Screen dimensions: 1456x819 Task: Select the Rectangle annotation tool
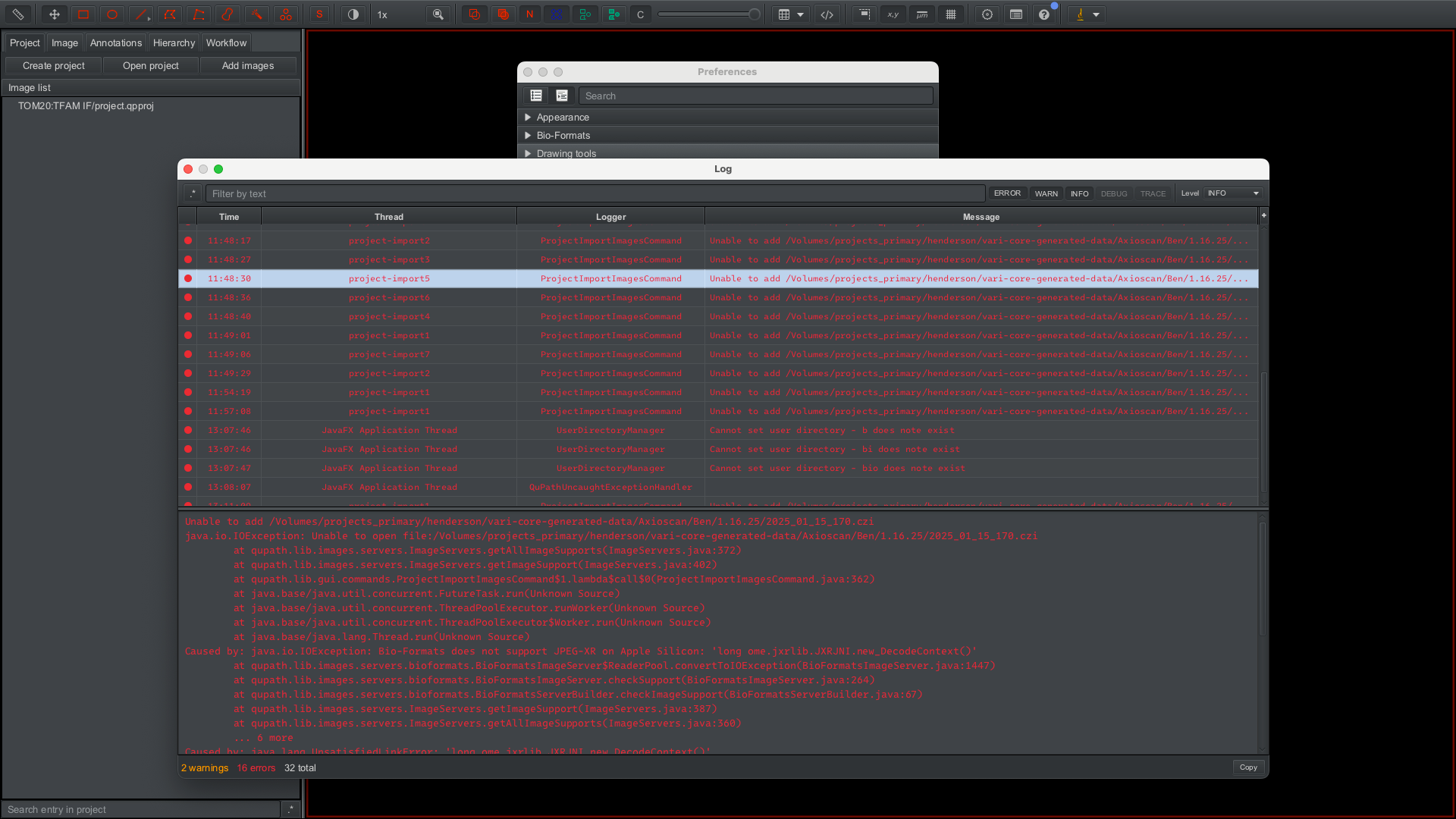click(x=83, y=14)
